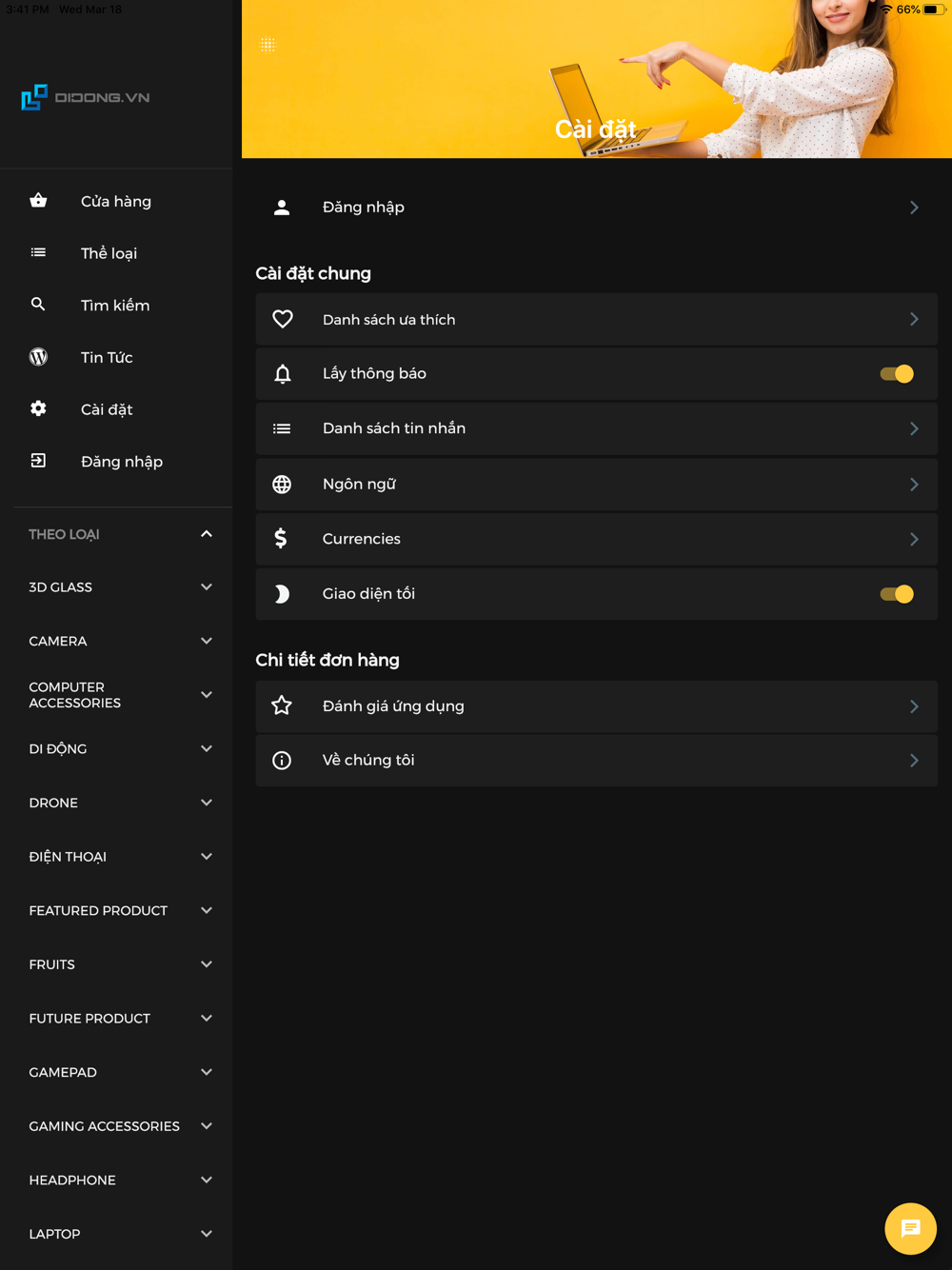Tap the grid menu icon on the banner
Image resolution: width=952 pixels, height=1270 pixels.
pos(268,45)
